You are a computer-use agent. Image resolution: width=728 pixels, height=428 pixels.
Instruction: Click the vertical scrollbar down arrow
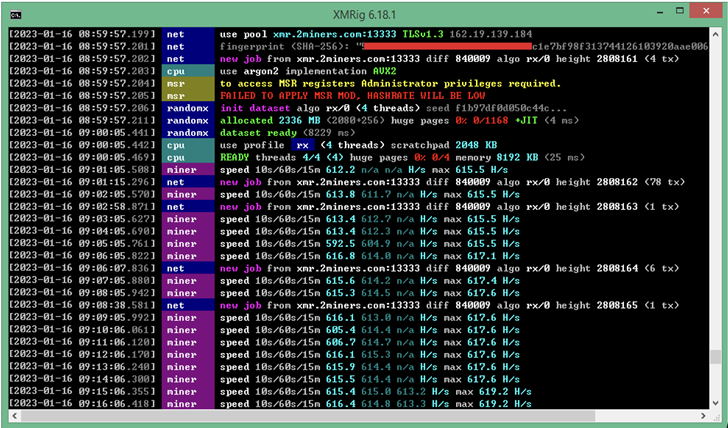(715, 403)
